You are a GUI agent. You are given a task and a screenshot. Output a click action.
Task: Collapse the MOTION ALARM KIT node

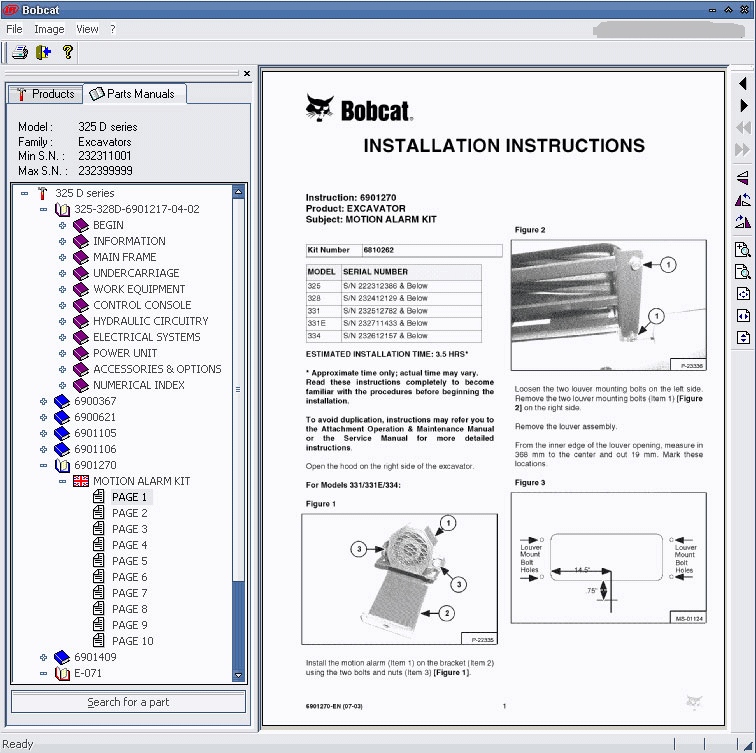(62, 481)
